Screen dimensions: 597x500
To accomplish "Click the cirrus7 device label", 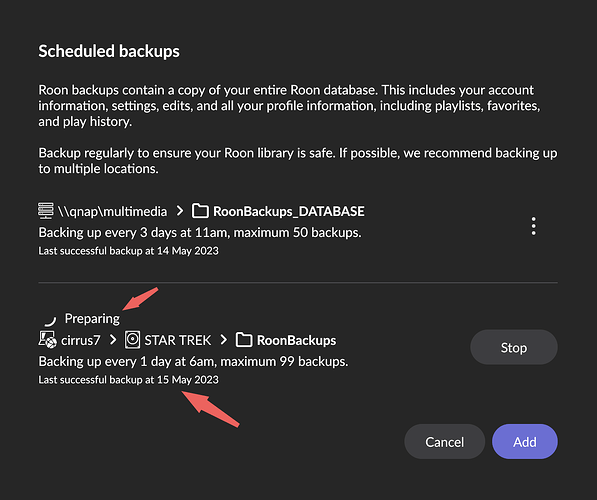I will 80,340.
